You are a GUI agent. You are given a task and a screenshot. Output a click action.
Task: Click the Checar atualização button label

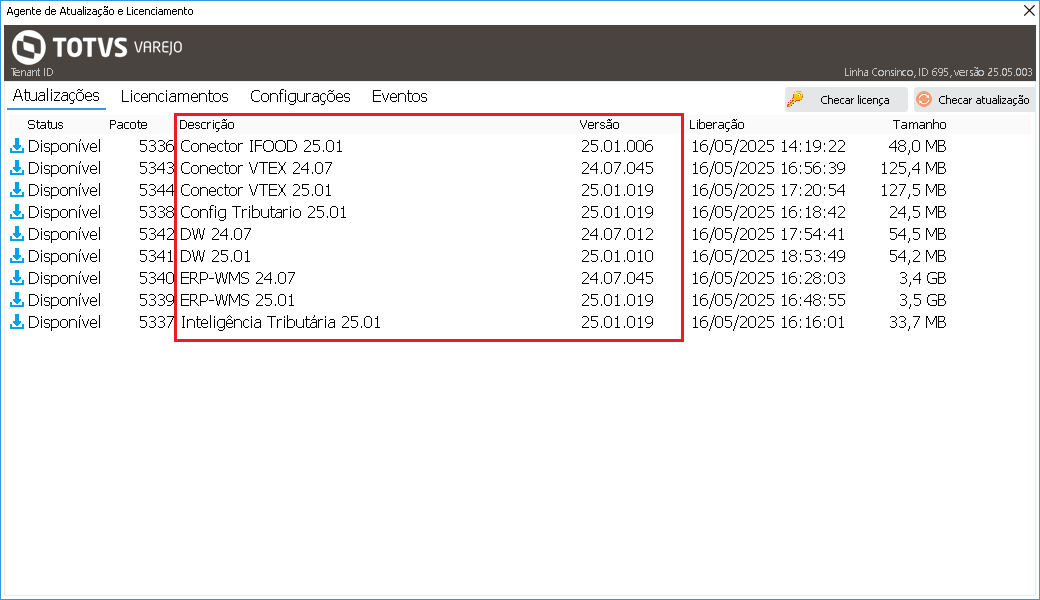(x=984, y=99)
